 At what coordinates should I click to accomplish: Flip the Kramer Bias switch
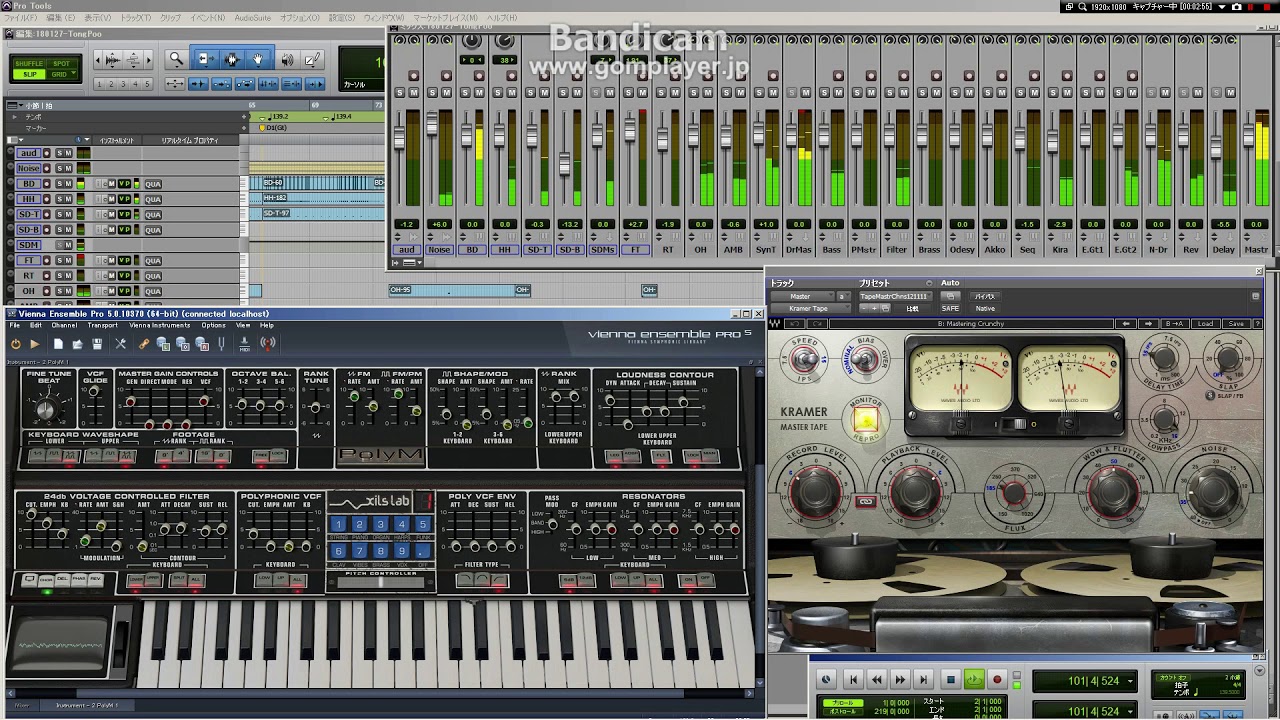click(866, 359)
